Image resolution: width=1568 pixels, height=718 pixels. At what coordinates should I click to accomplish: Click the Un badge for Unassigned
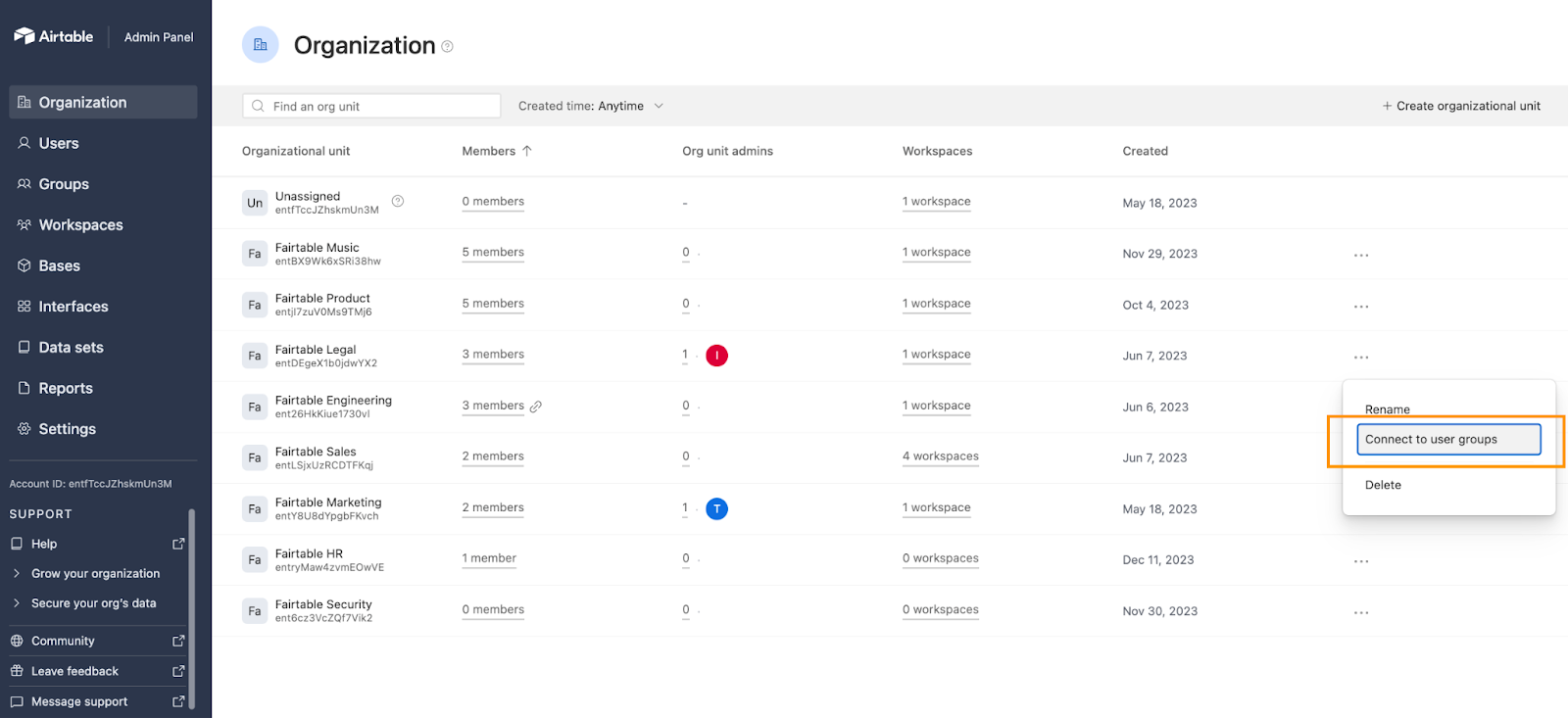pos(255,203)
